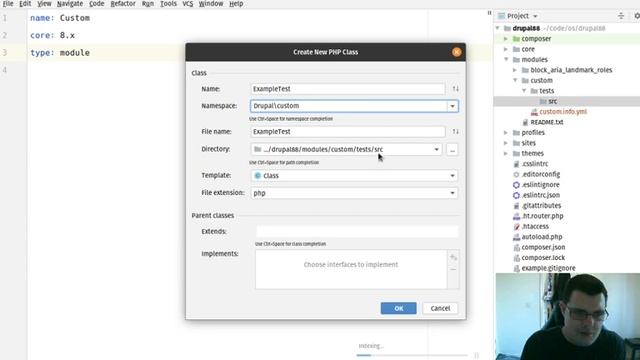Click the scroll-from-source icon in Project panel

click(x=621, y=16)
